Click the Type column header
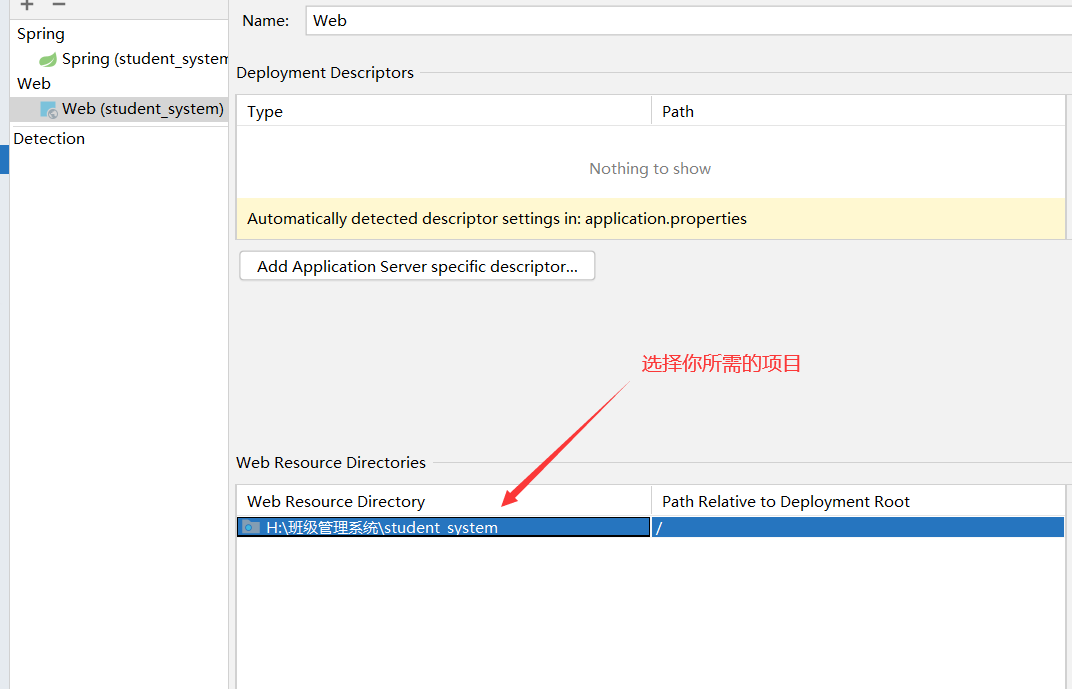 (444, 111)
